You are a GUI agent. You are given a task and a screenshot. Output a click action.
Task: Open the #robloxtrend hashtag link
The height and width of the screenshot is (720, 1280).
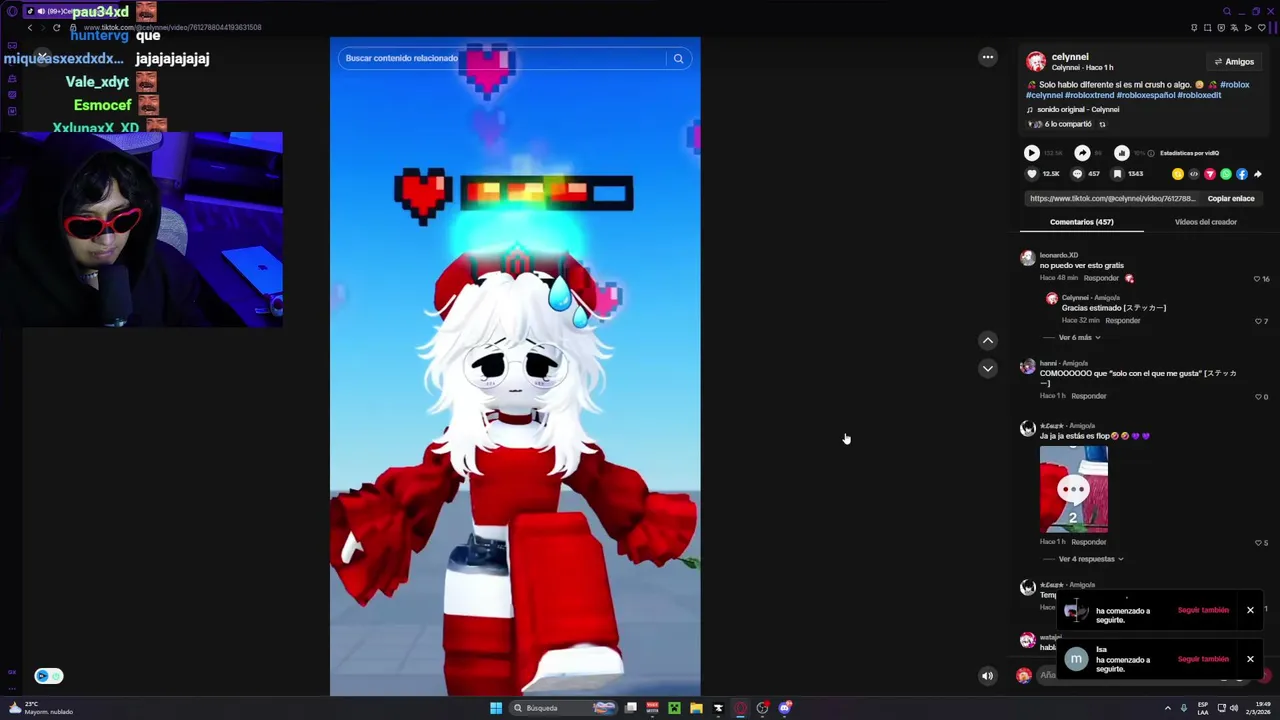pyautogui.click(x=1089, y=95)
